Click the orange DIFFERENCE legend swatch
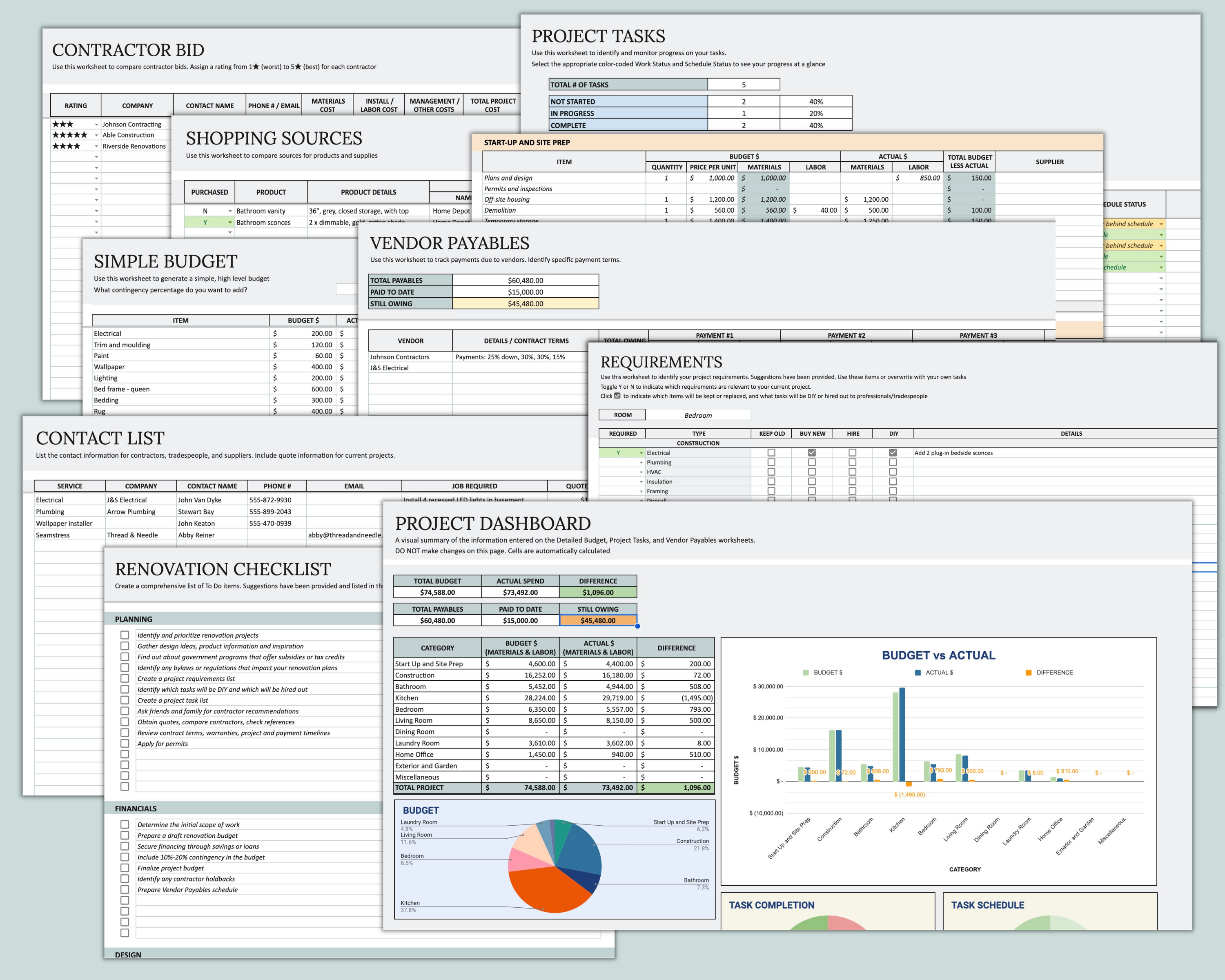The image size is (1225, 980). (1029, 673)
